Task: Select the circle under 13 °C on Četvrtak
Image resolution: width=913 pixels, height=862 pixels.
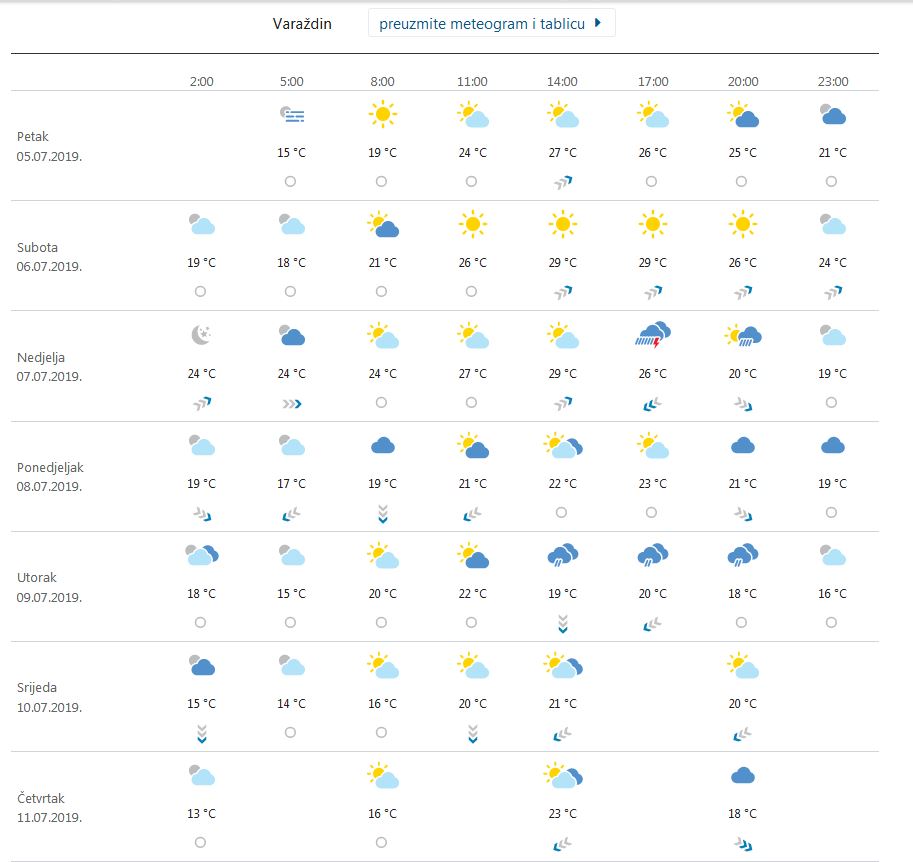Action: click(200, 841)
